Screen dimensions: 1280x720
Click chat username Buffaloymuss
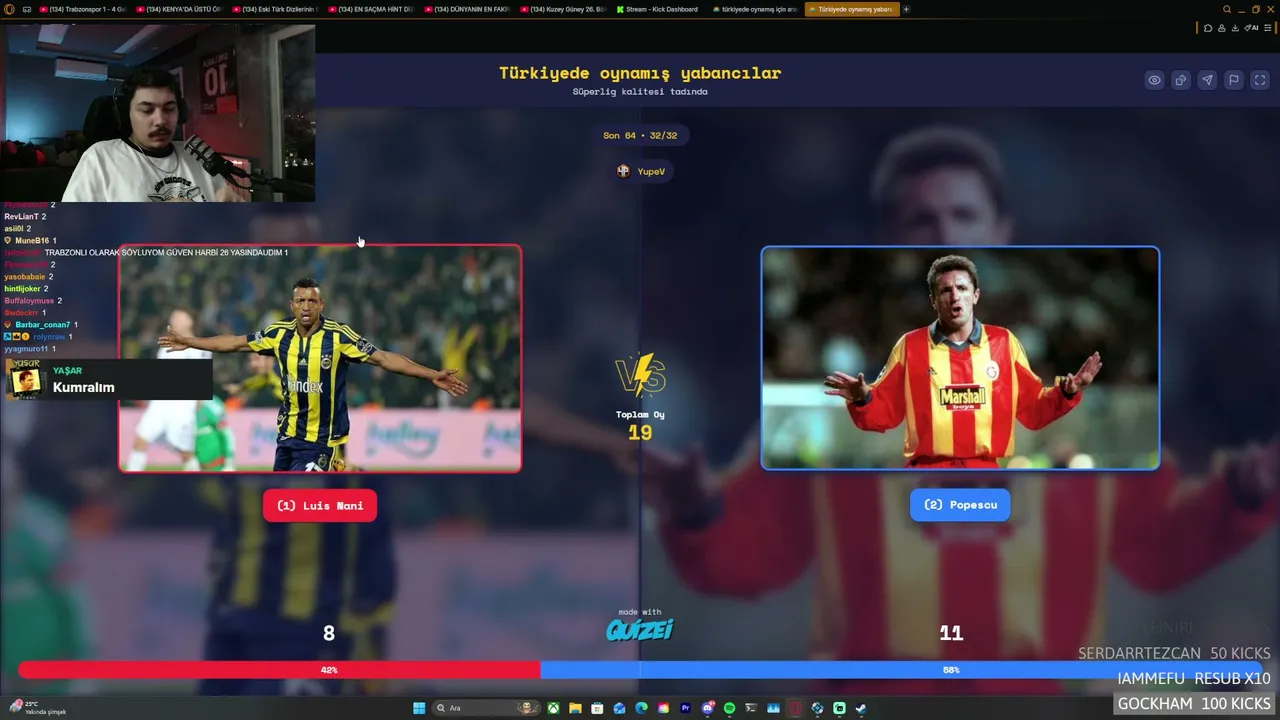pyautogui.click(x=29, y=300)
